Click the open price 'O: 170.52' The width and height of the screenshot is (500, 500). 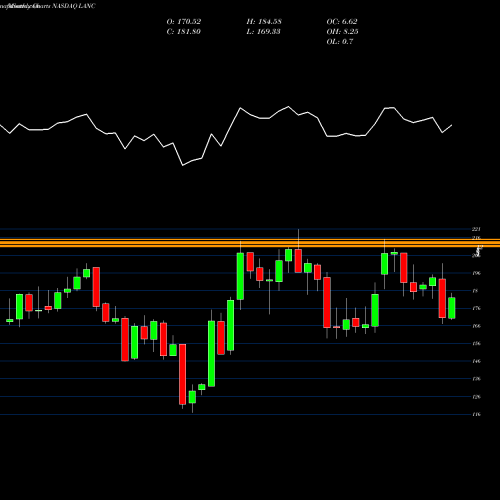(184, 22)
